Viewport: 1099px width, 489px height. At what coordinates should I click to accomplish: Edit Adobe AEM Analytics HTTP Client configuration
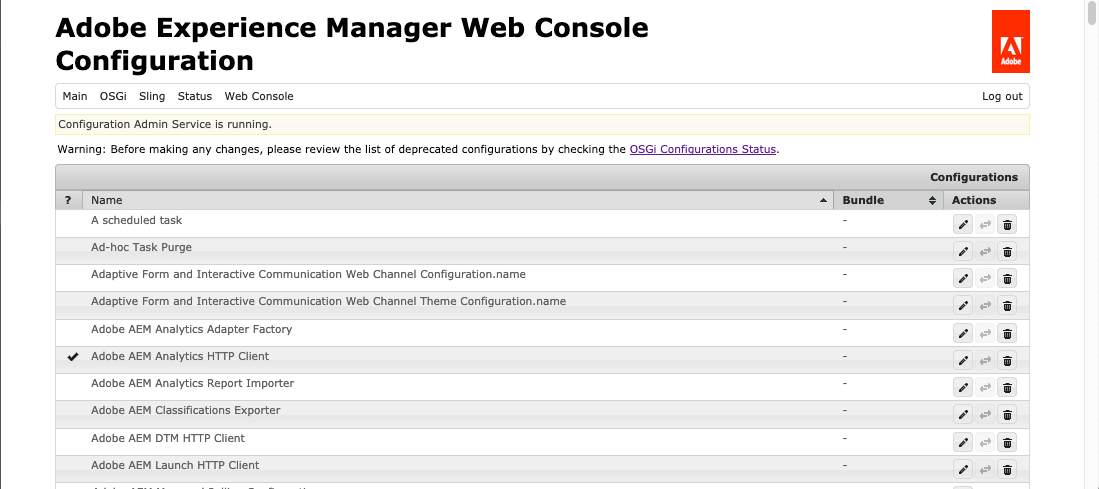click(963, 360)
